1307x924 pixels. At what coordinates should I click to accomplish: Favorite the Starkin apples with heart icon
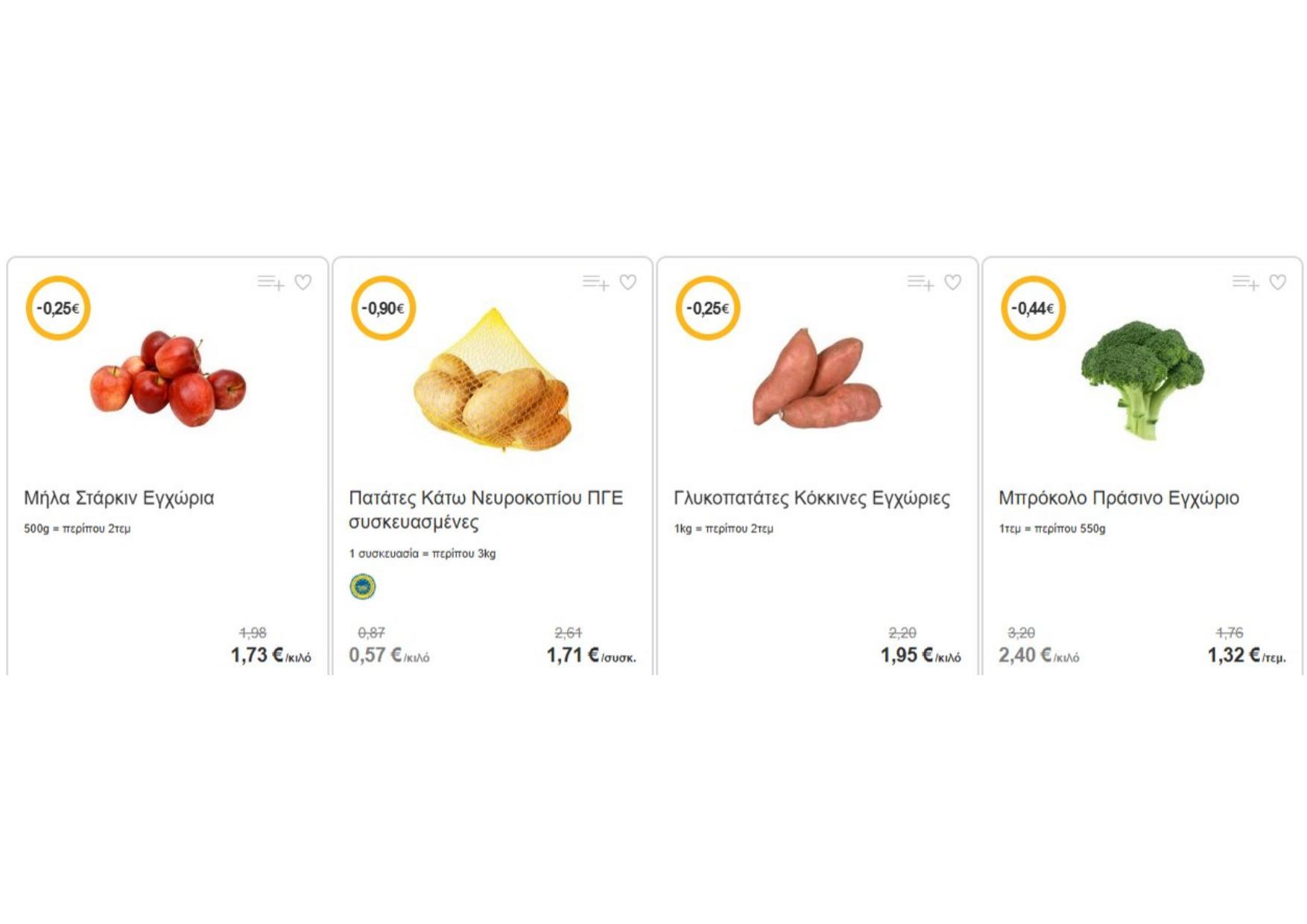(x=303, y=282)
